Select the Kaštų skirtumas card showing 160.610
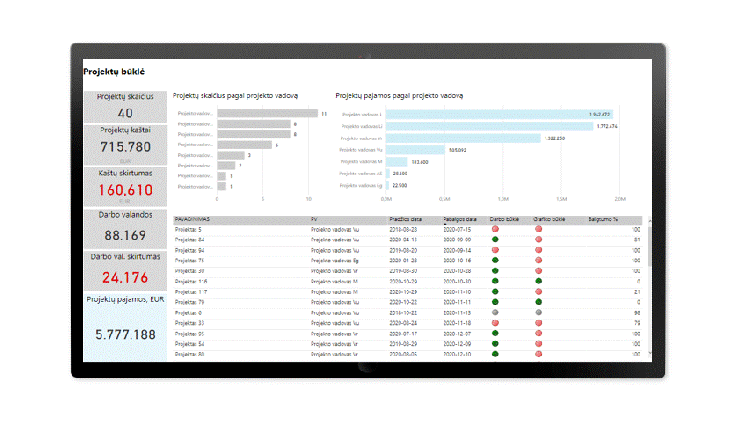750x422 pixels. pos(125,186)
